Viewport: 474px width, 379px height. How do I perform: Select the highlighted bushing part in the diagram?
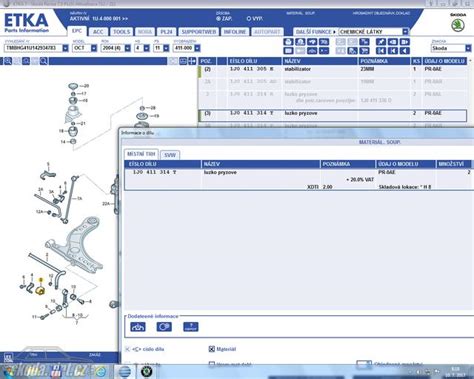point(40,290)
